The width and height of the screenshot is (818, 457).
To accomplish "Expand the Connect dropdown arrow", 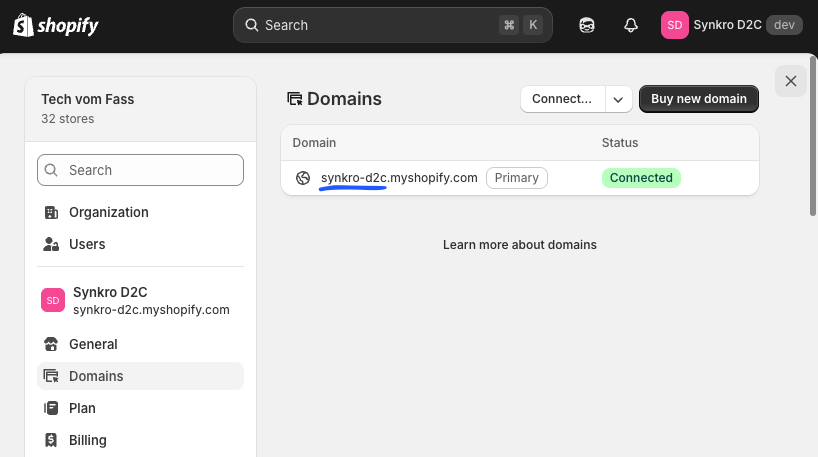I will click(x=618, y=99).
